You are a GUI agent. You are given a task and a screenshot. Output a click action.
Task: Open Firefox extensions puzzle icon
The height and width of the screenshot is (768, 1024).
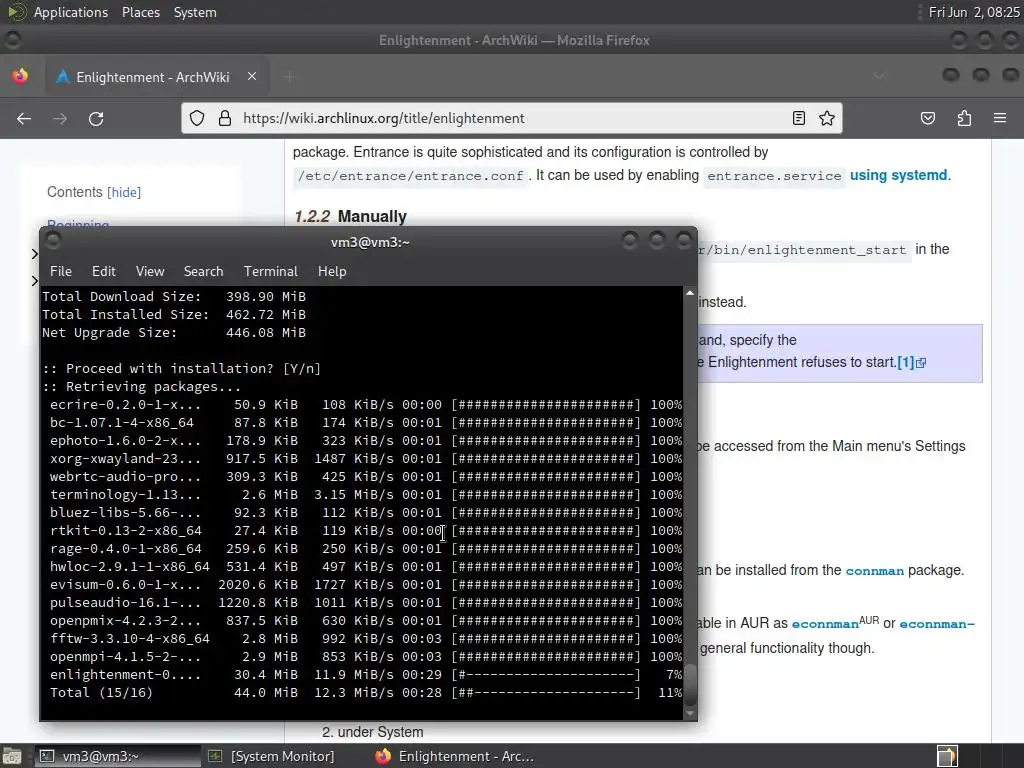[964, 118]
